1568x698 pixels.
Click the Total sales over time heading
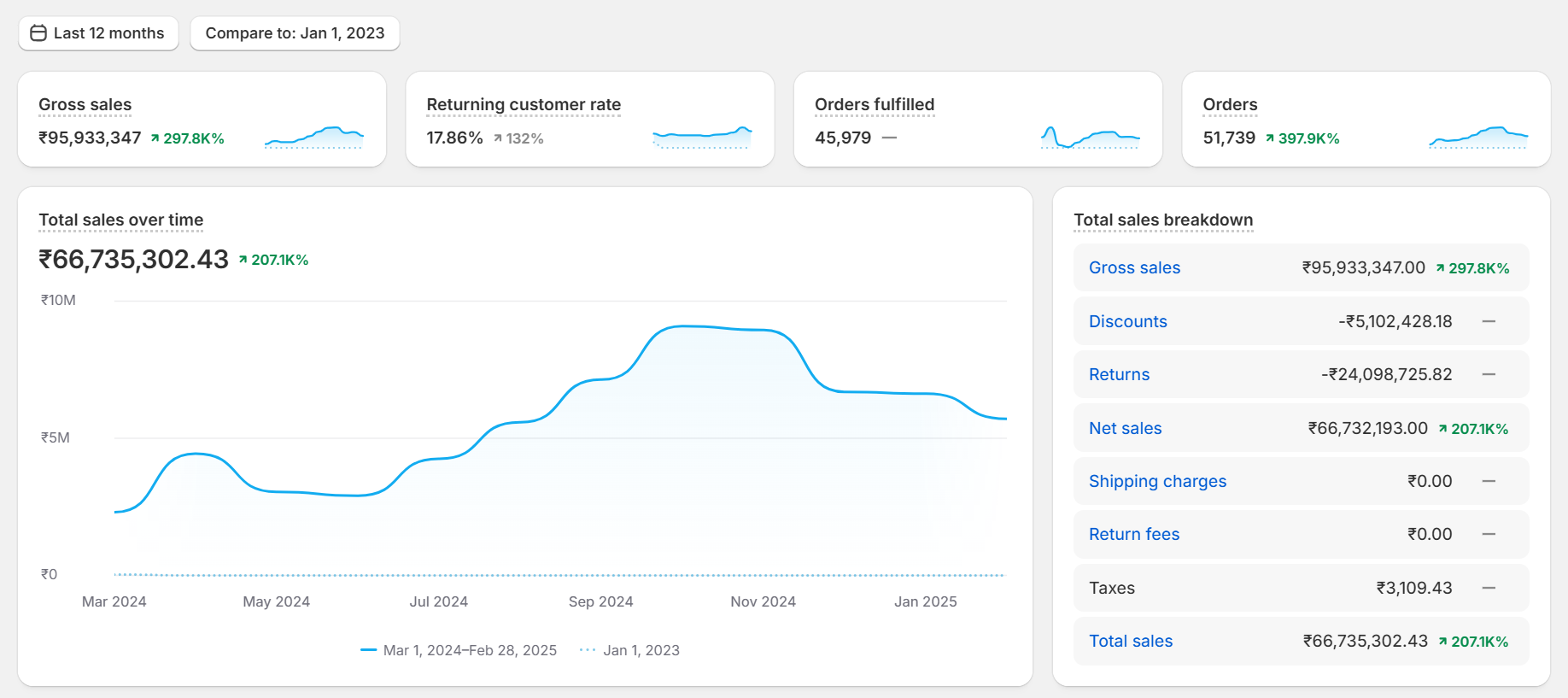[x=121, y=220]
